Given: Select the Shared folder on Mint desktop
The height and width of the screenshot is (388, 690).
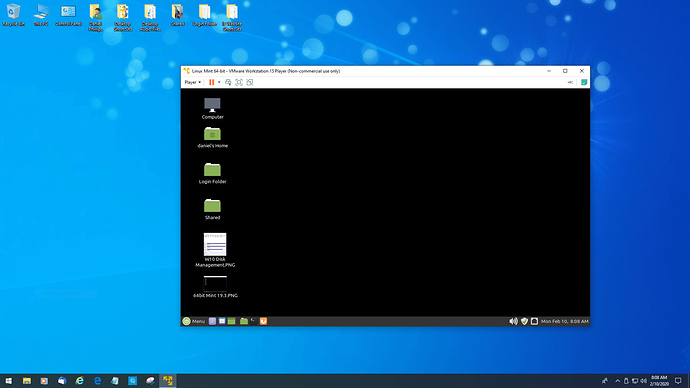Looking at the screenshot, I should [x=213, y=209].
